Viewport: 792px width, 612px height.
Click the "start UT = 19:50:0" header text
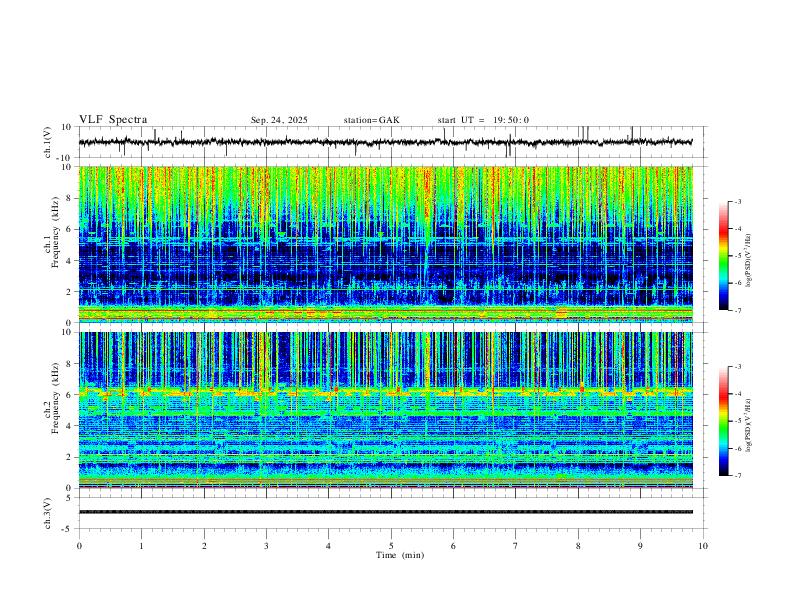point(483,120)
